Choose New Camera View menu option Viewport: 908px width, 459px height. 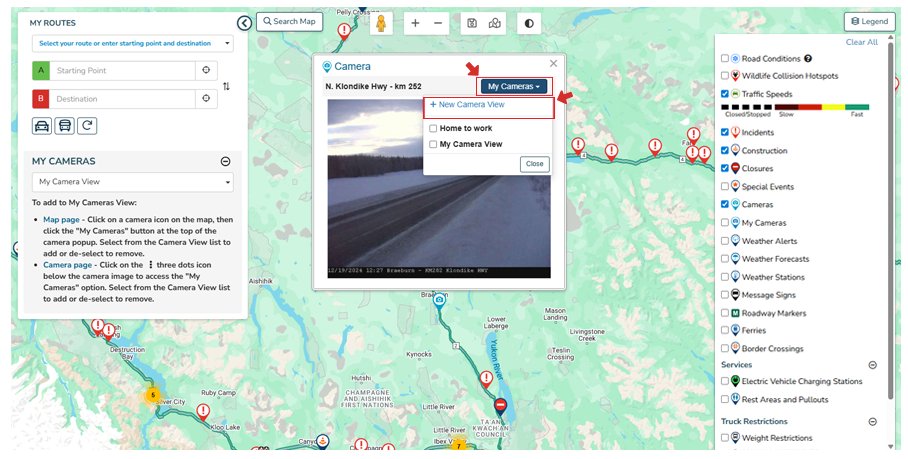click(x=467, y=105)
